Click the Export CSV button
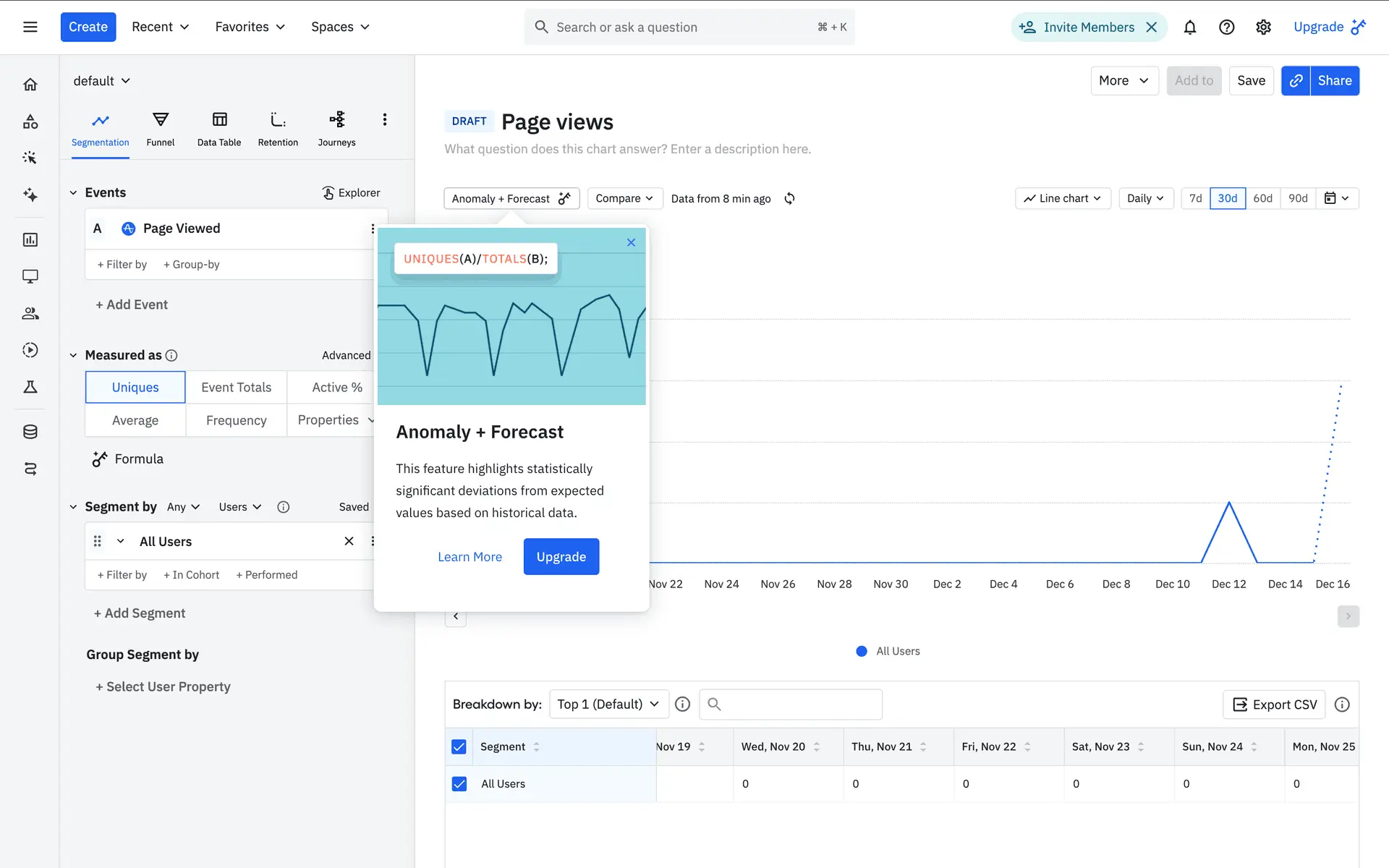The height and width of the screenshot is (868, 1389). click(1274, 705)
